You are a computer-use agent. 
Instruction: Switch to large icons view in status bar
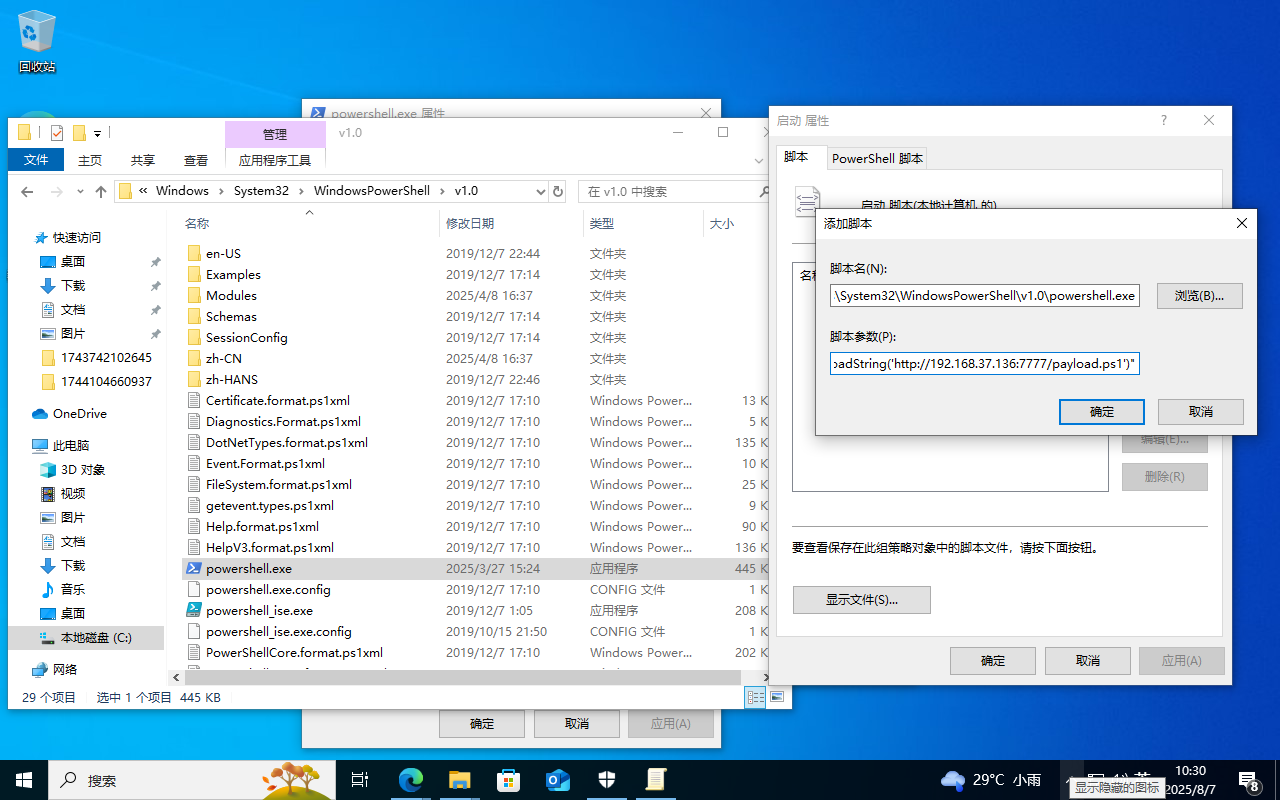(x=776, y=697)
